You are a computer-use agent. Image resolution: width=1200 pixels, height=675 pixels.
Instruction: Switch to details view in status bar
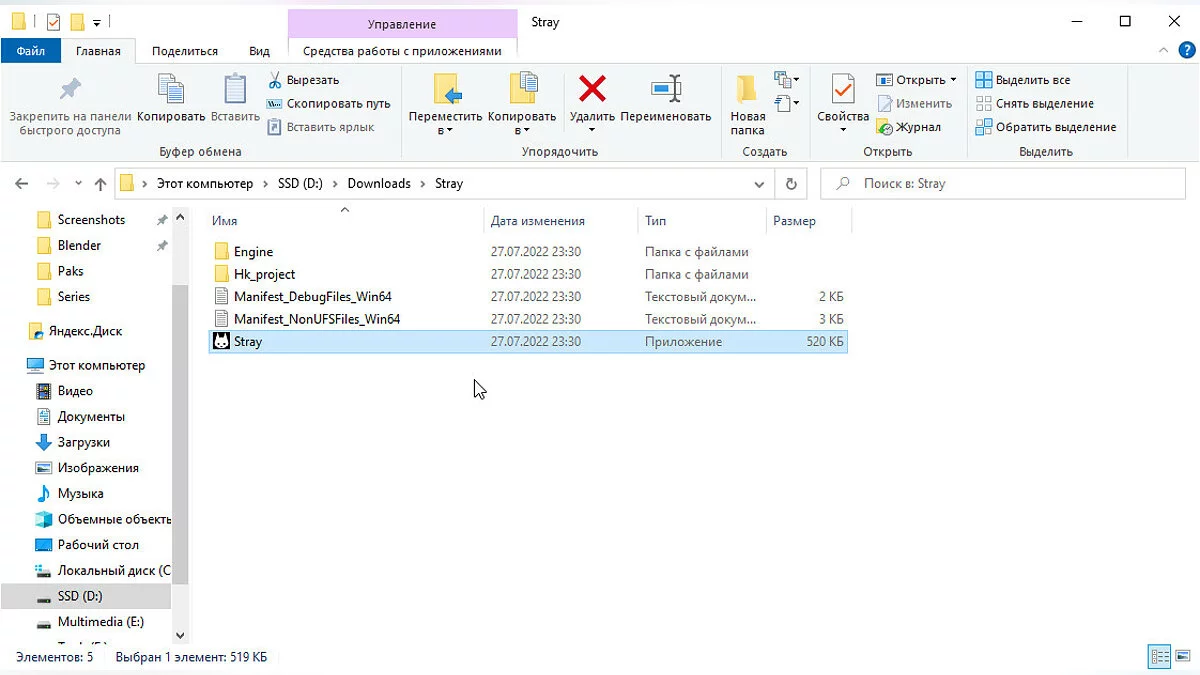coord(1160,657)
